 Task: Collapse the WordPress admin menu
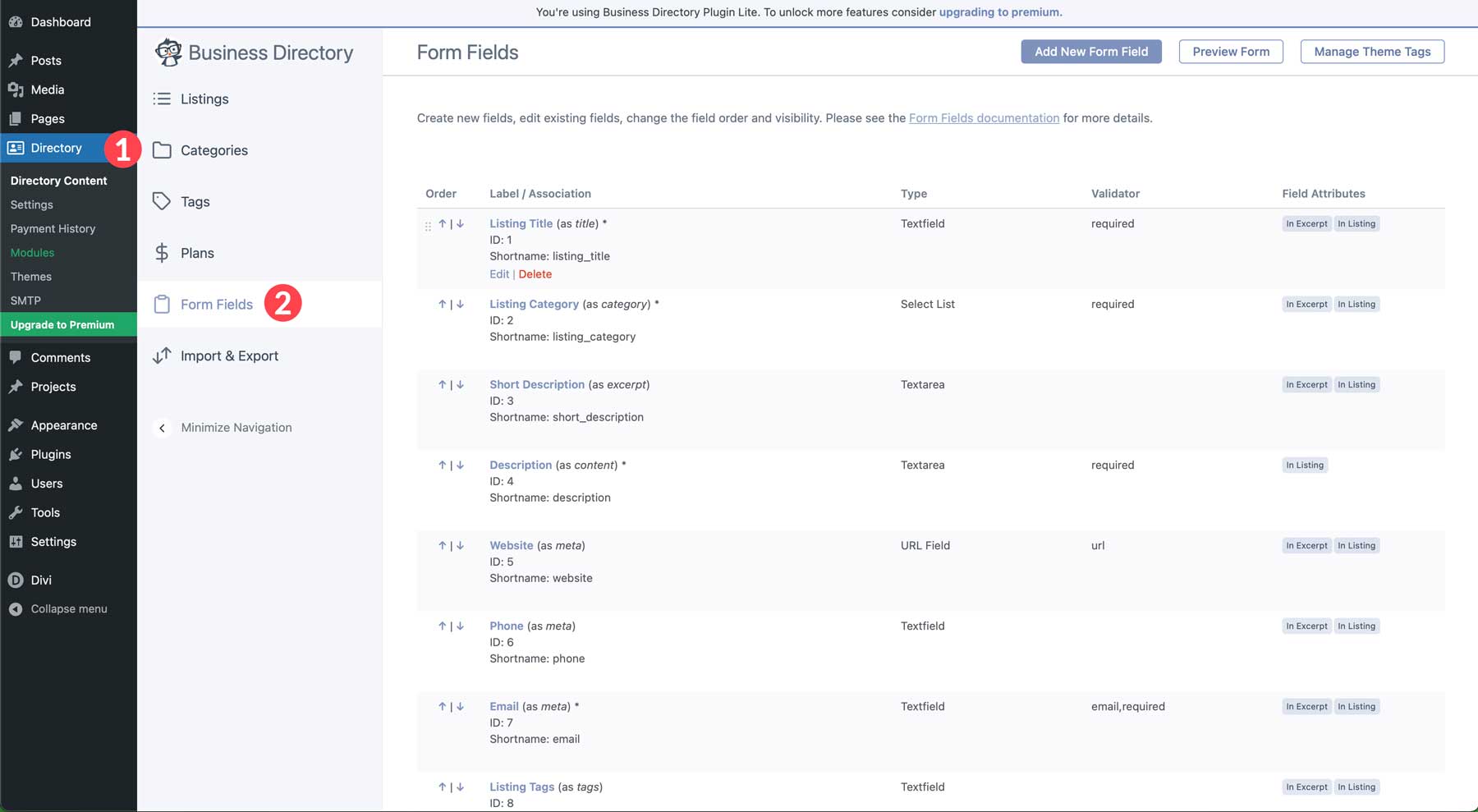pos(59,608)
